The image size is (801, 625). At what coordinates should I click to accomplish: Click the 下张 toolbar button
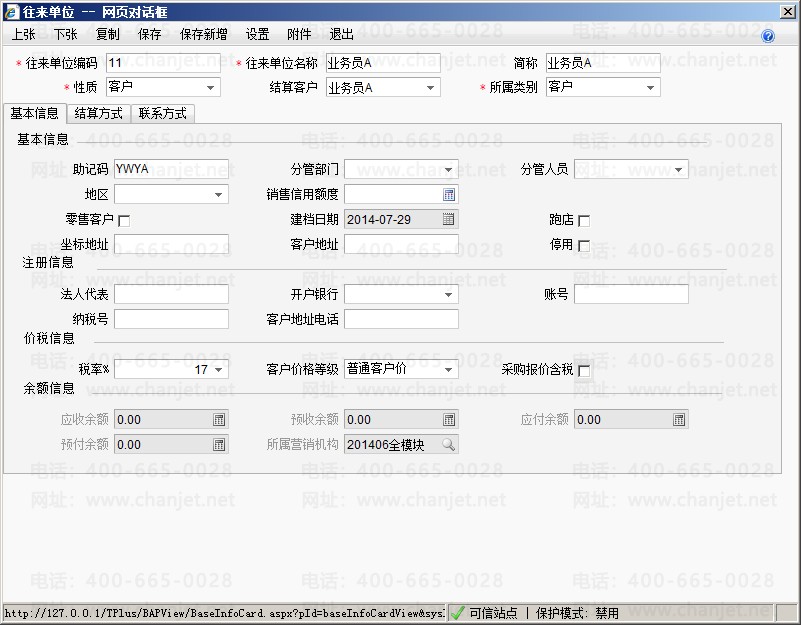tap(65, 34)
